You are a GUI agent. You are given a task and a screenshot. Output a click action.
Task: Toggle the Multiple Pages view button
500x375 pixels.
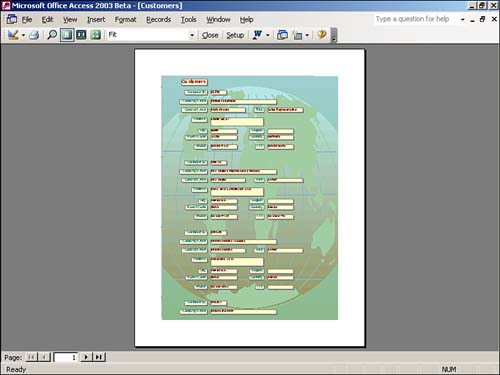(96, 35)
